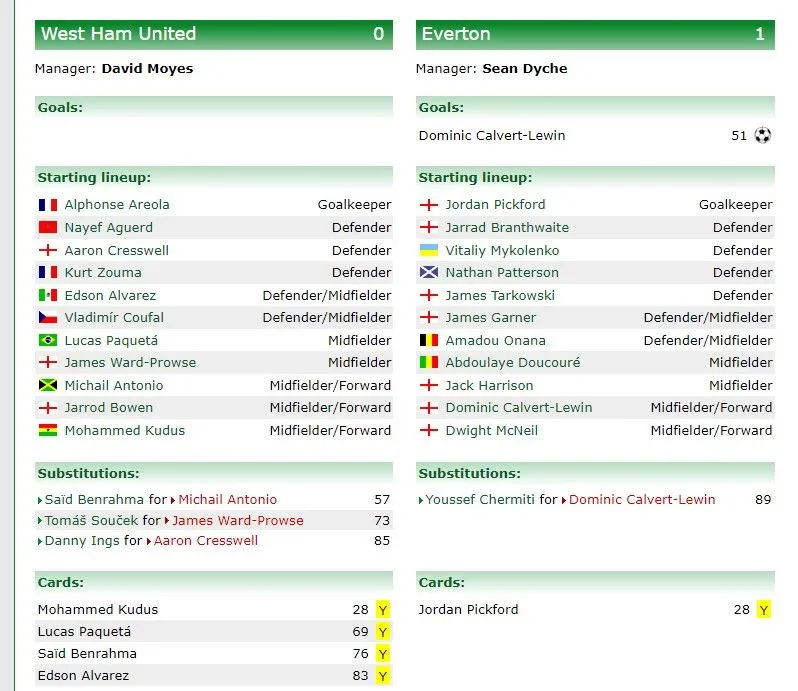Image resolution: width=798 pixels, height=691 pixels.
Task: Click the Jamaica flag beside Michail Antonio
Action: click(x=48, y=386)
